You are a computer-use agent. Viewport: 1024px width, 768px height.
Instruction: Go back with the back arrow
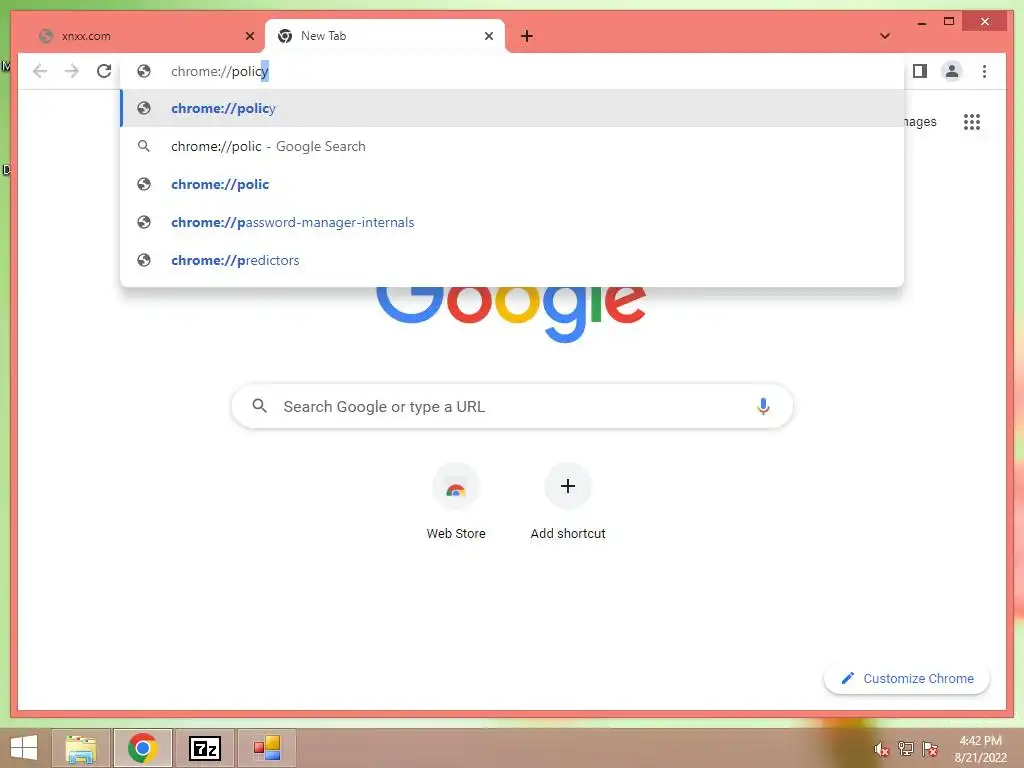tap(40, 71)
